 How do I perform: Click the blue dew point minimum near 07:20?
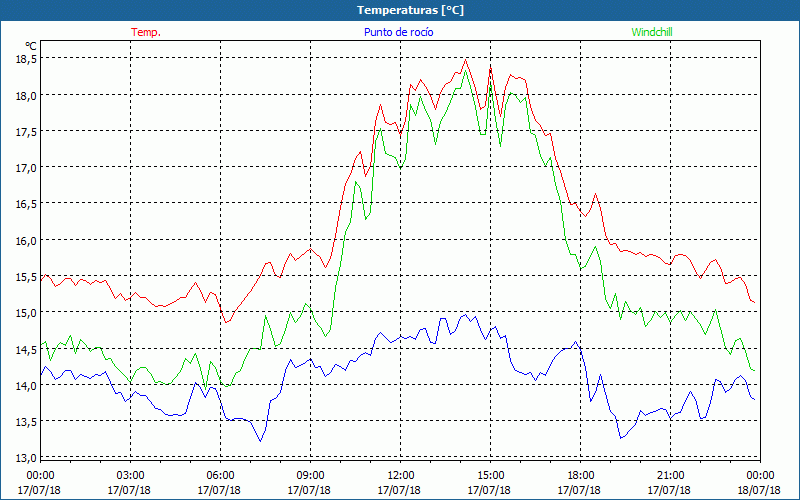(x=260, y=441)
